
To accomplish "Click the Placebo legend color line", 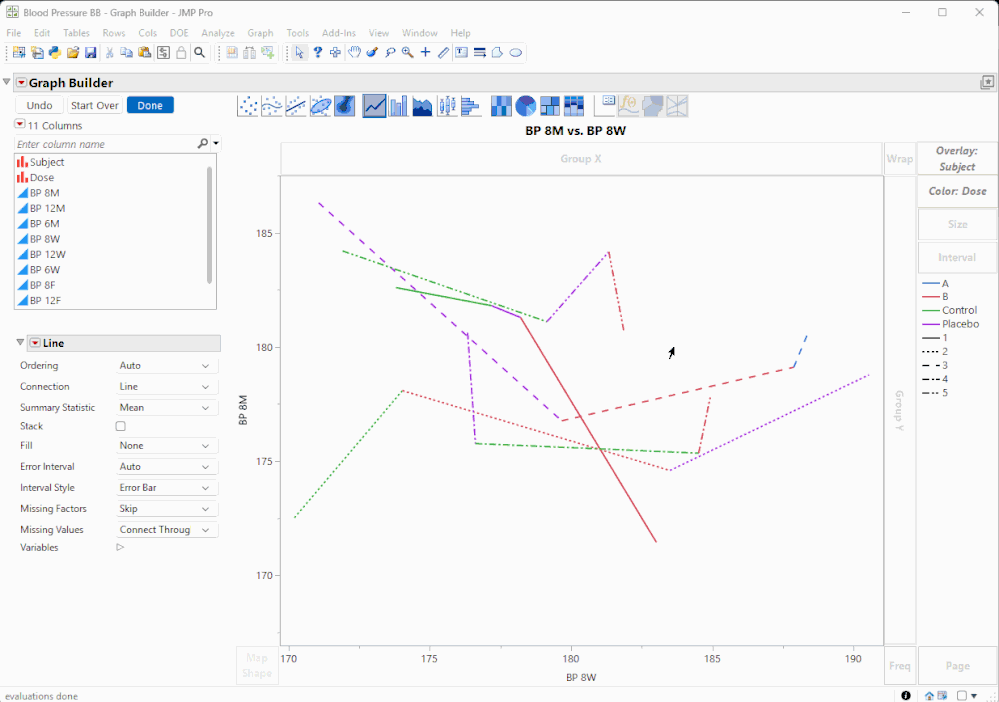I will 930,324.
